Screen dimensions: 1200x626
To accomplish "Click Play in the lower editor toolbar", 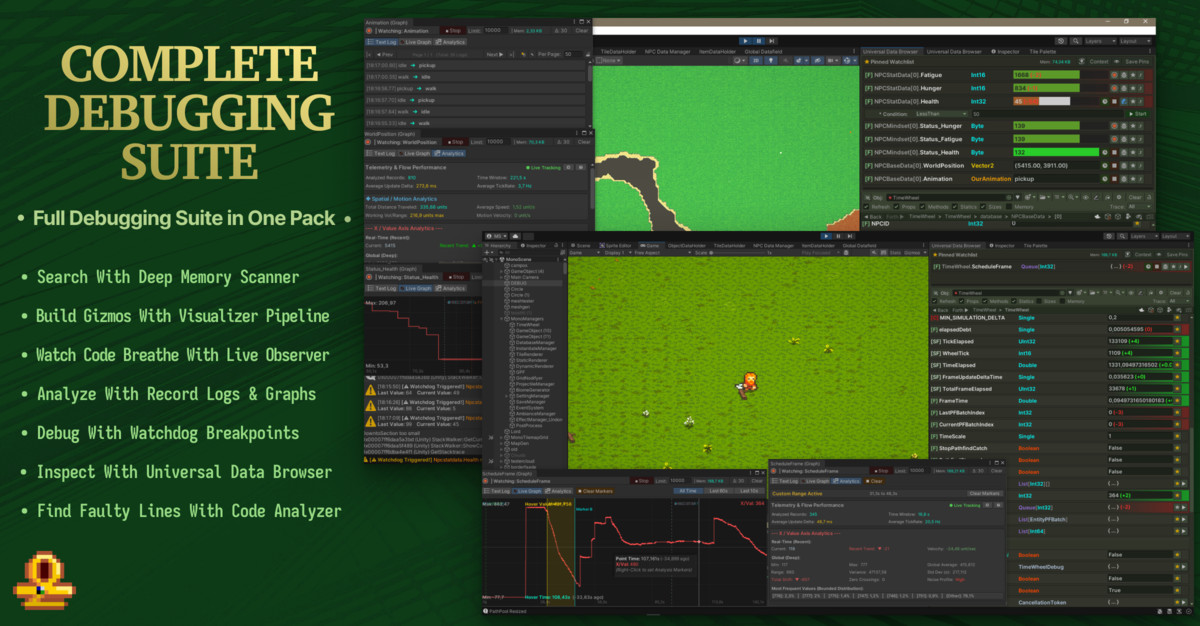I will tap(826, 236).
